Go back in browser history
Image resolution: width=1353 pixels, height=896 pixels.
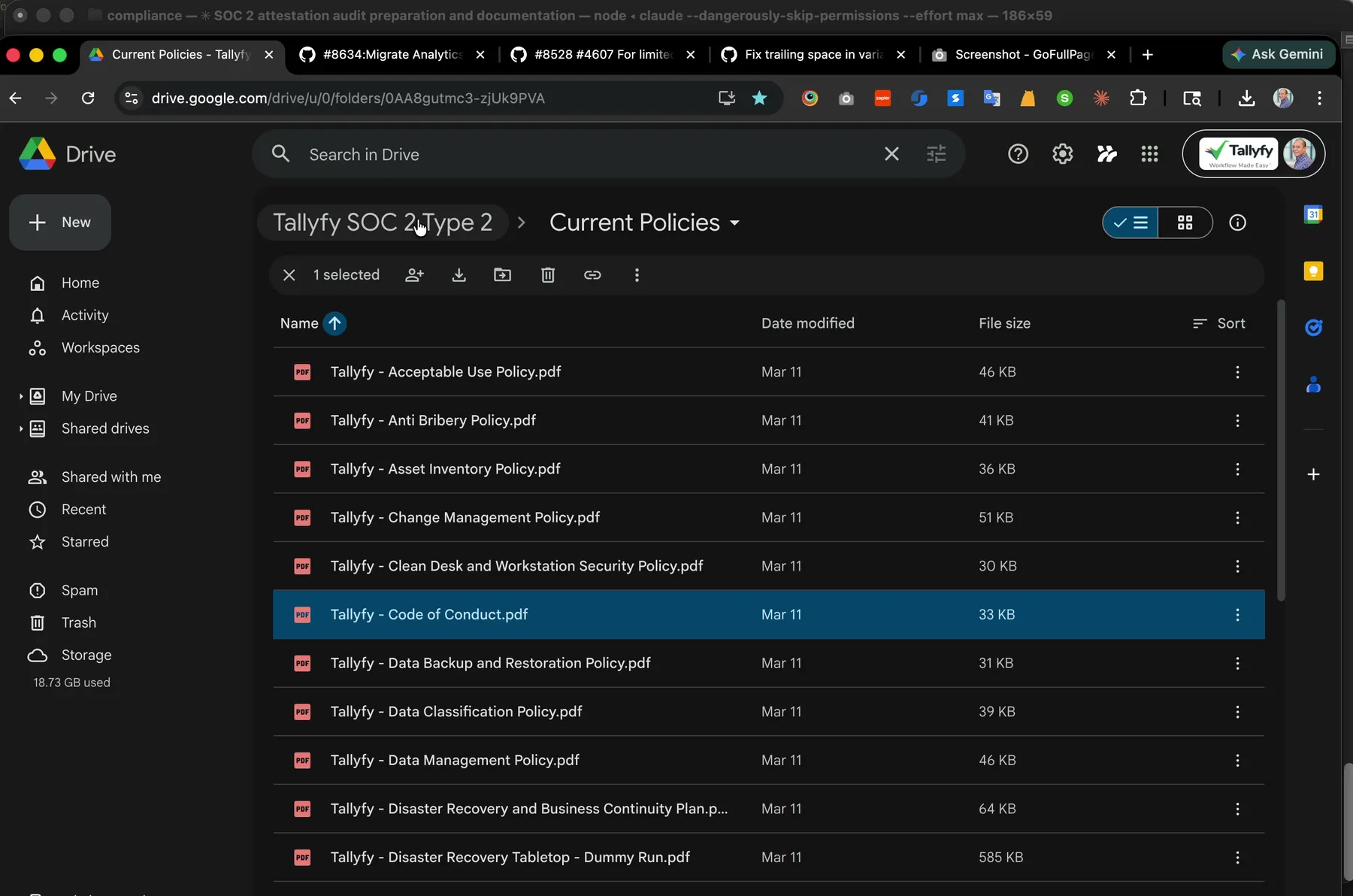pos(16,98)
